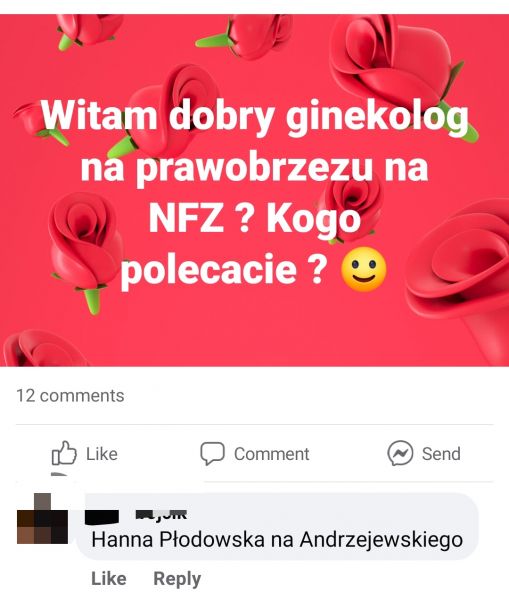The image size is (509, 600).
Task: Click the post line "Witam dobry ginekolog"
Action: [254, 116]
